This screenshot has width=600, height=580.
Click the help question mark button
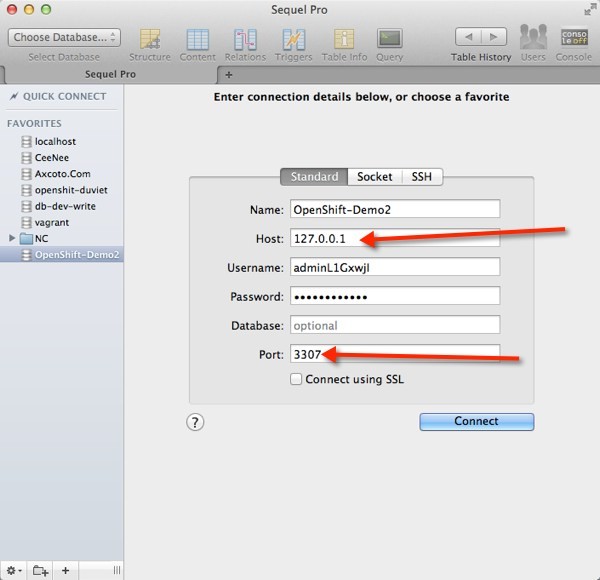tap(195, 422)
